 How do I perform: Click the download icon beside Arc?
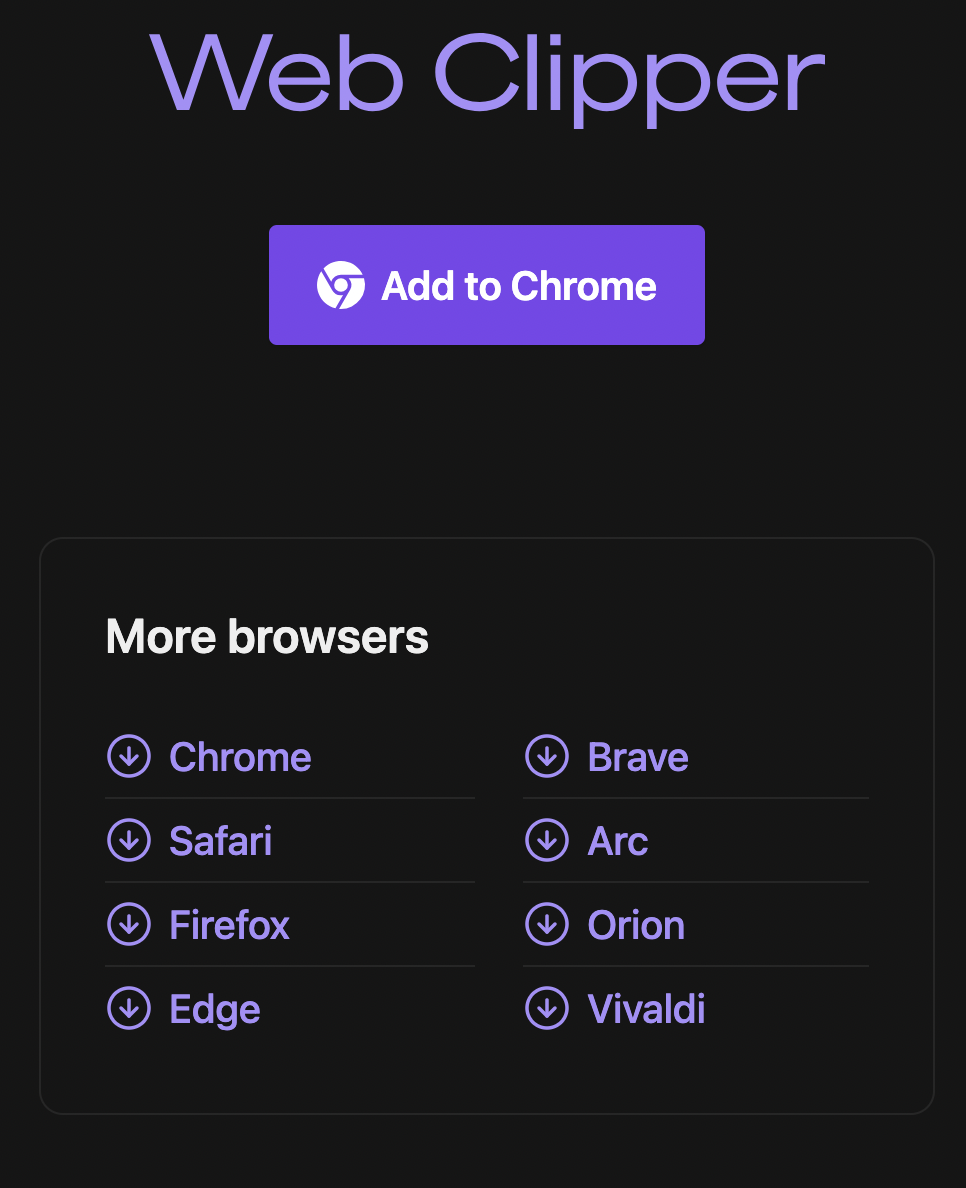click(547, 841)
